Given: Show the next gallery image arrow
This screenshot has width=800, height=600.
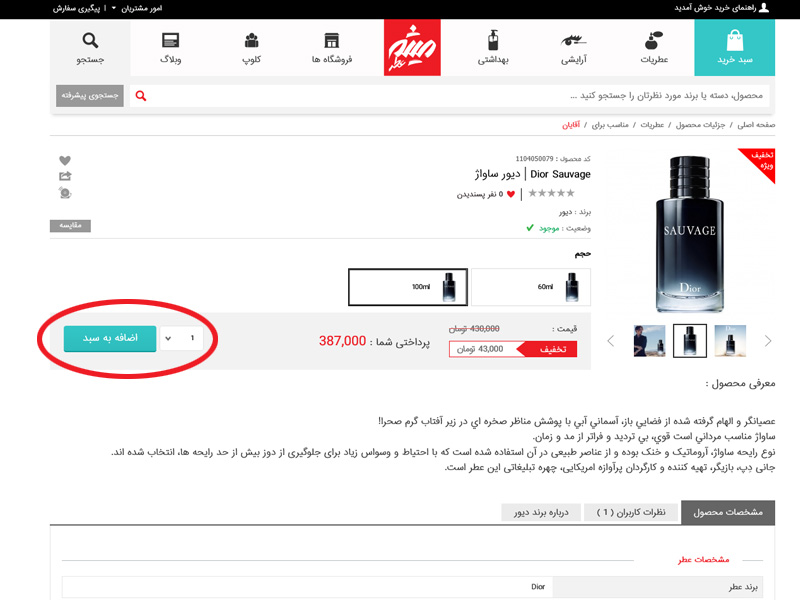Looking at the screenshot, I should click(x=768, y=341).
